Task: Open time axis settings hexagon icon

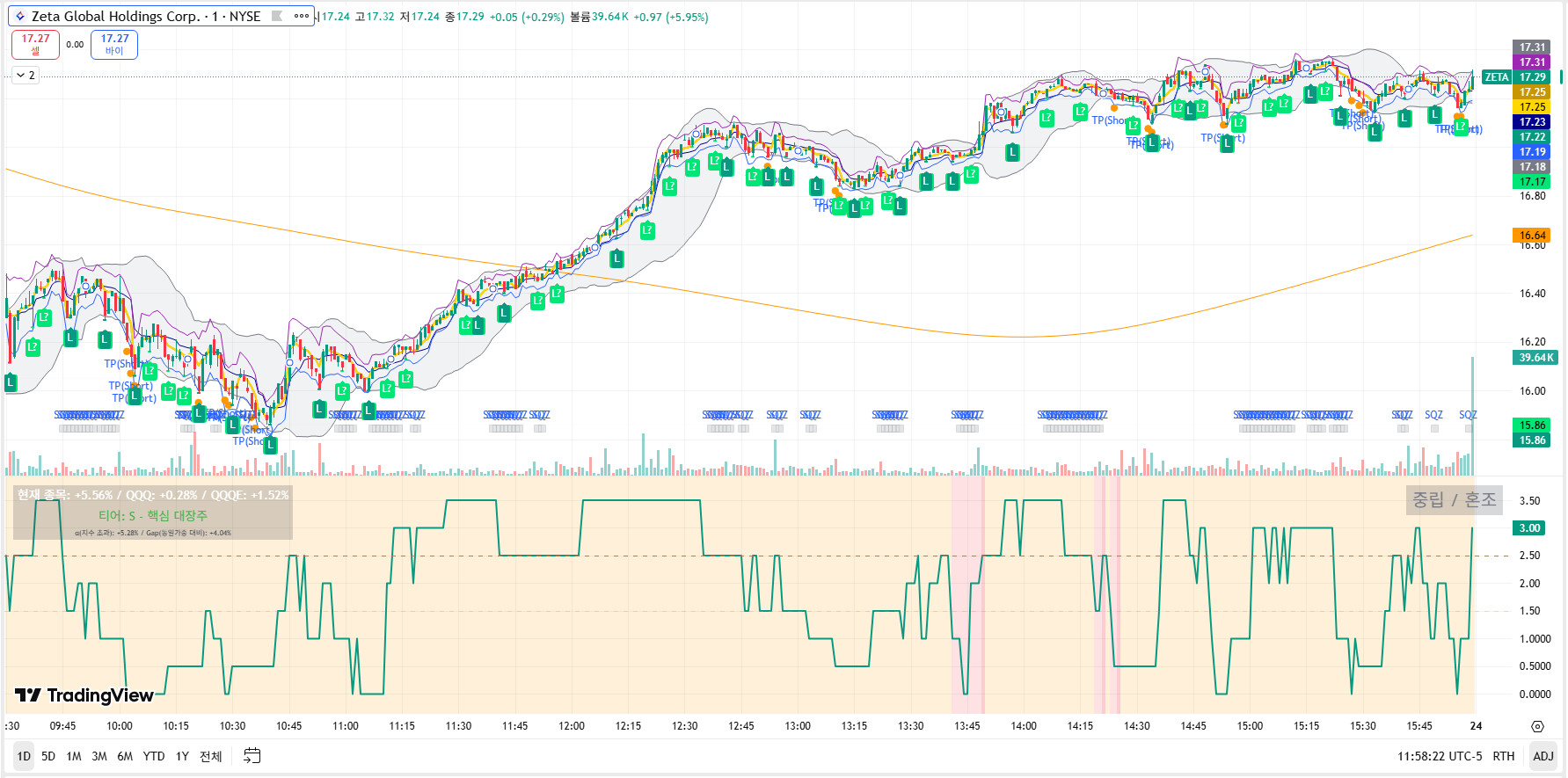Action: [x=1537, y=726]
